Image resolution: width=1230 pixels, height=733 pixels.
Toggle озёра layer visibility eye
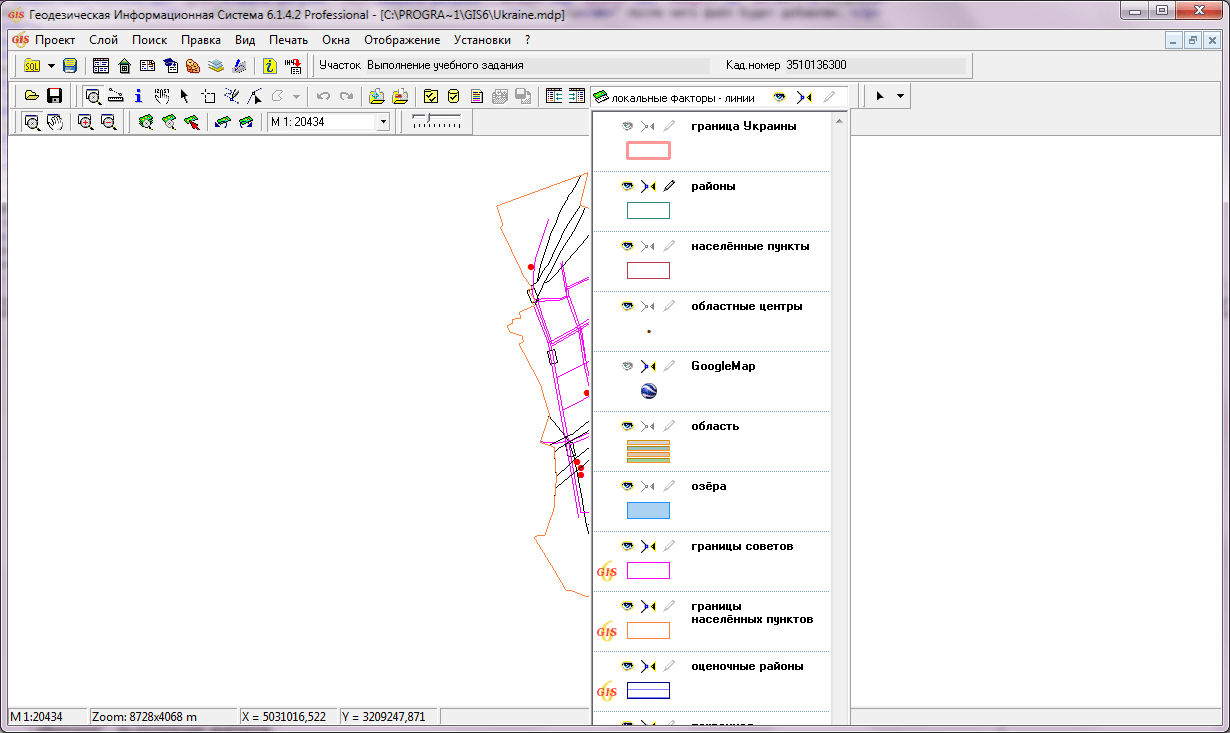(628, 486)
